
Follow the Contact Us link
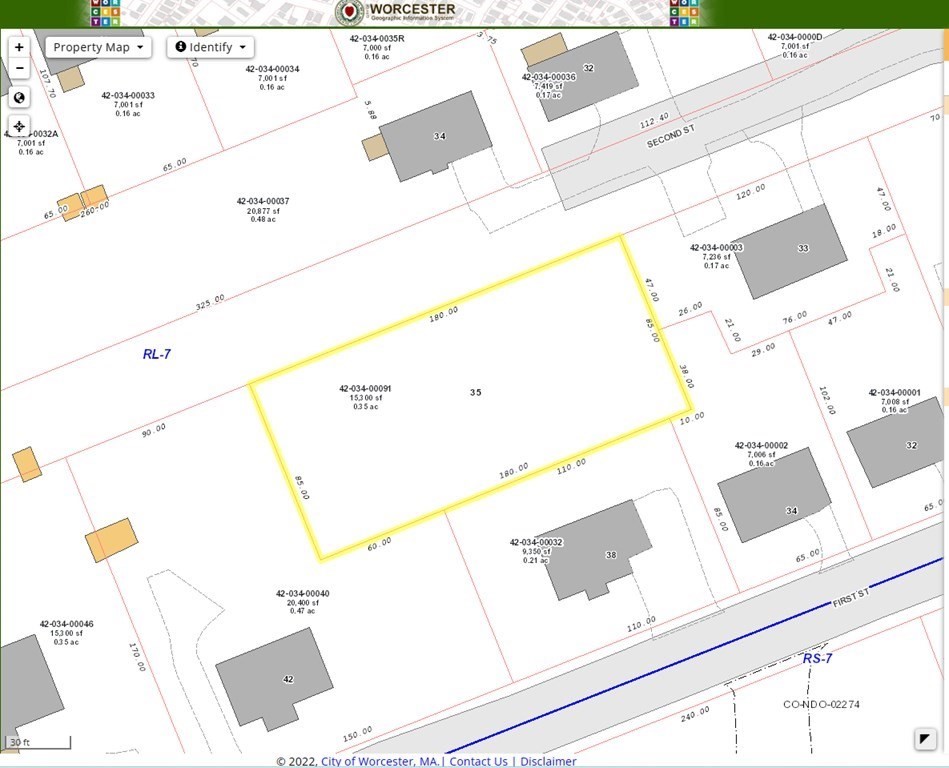point(478,761)
